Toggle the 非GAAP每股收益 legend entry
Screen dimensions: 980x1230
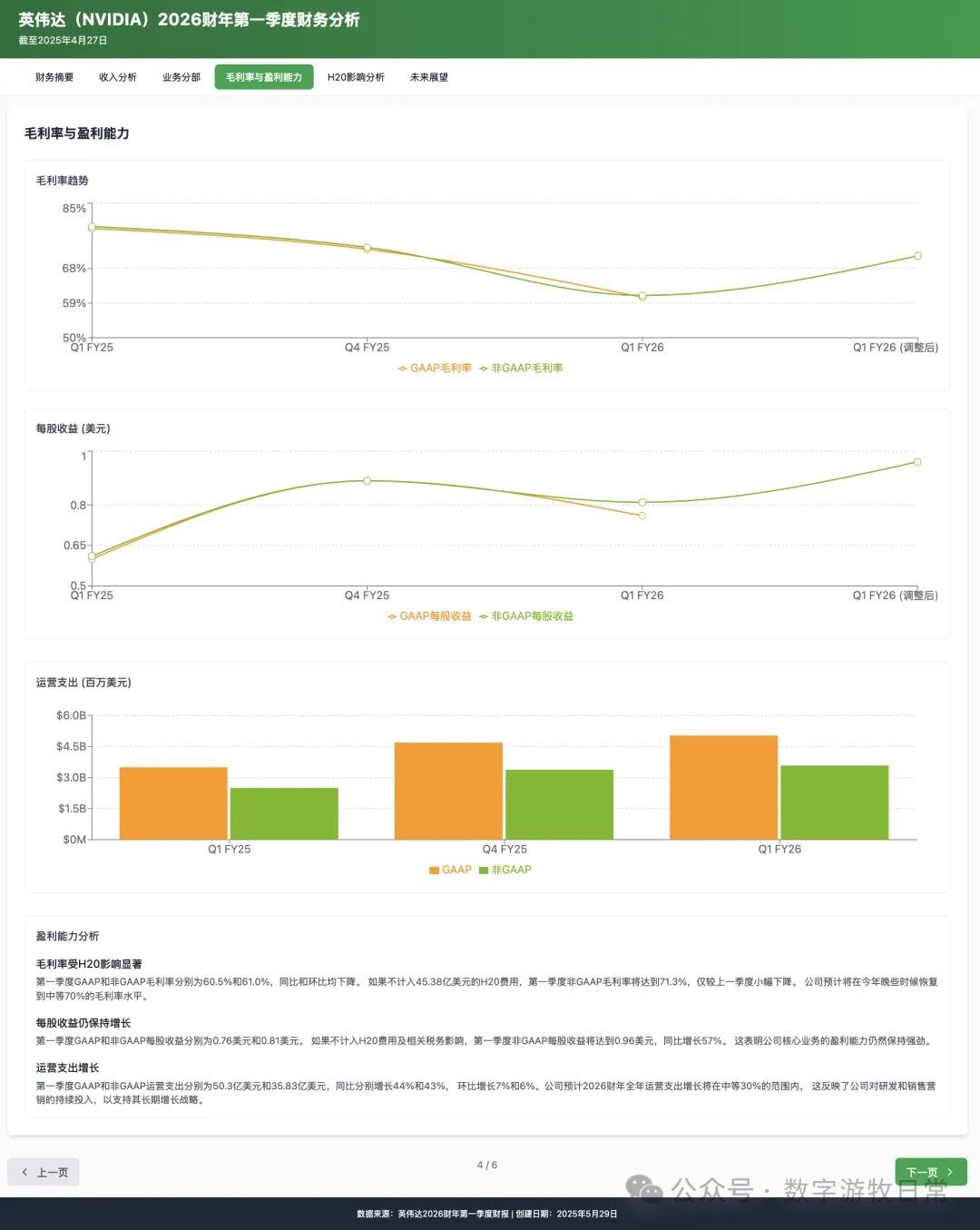527,616
